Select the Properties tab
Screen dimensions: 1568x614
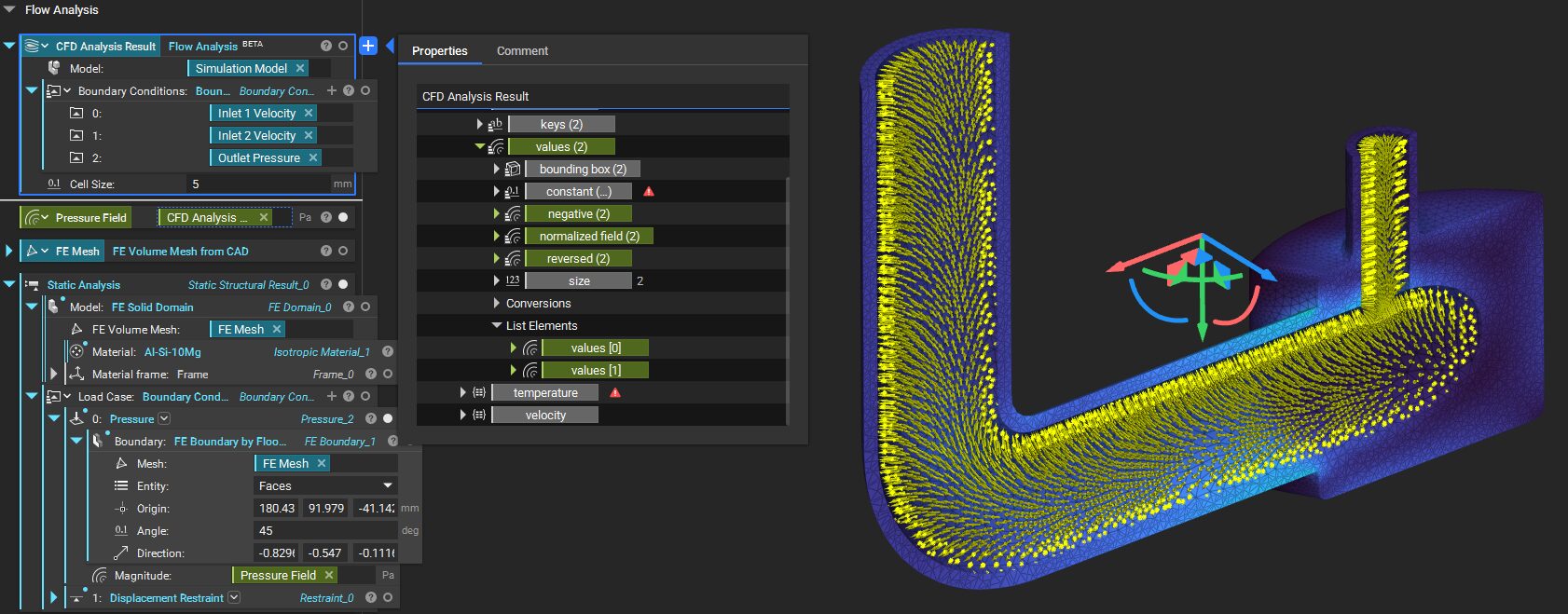point(439,50)
